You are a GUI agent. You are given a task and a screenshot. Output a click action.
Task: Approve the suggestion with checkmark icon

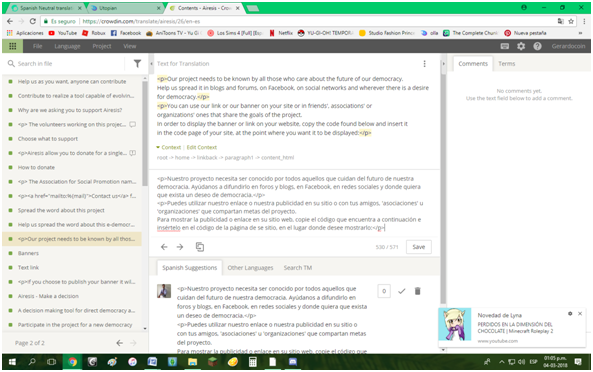tap(402, 291)
